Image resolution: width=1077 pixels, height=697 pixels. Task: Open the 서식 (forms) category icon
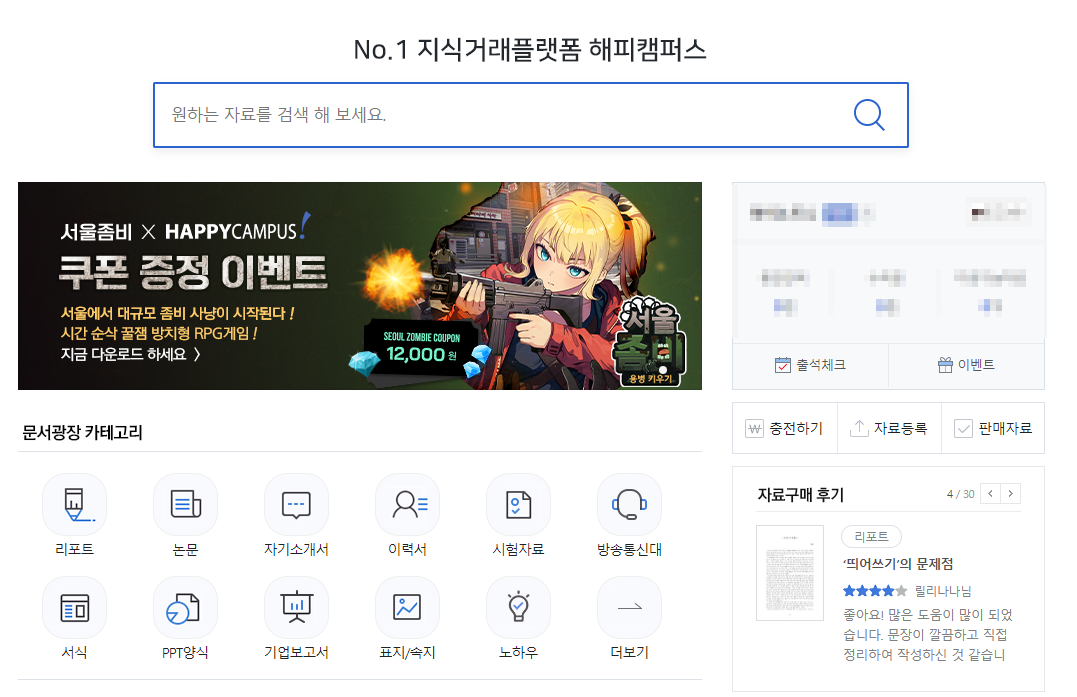coord(73,607)
